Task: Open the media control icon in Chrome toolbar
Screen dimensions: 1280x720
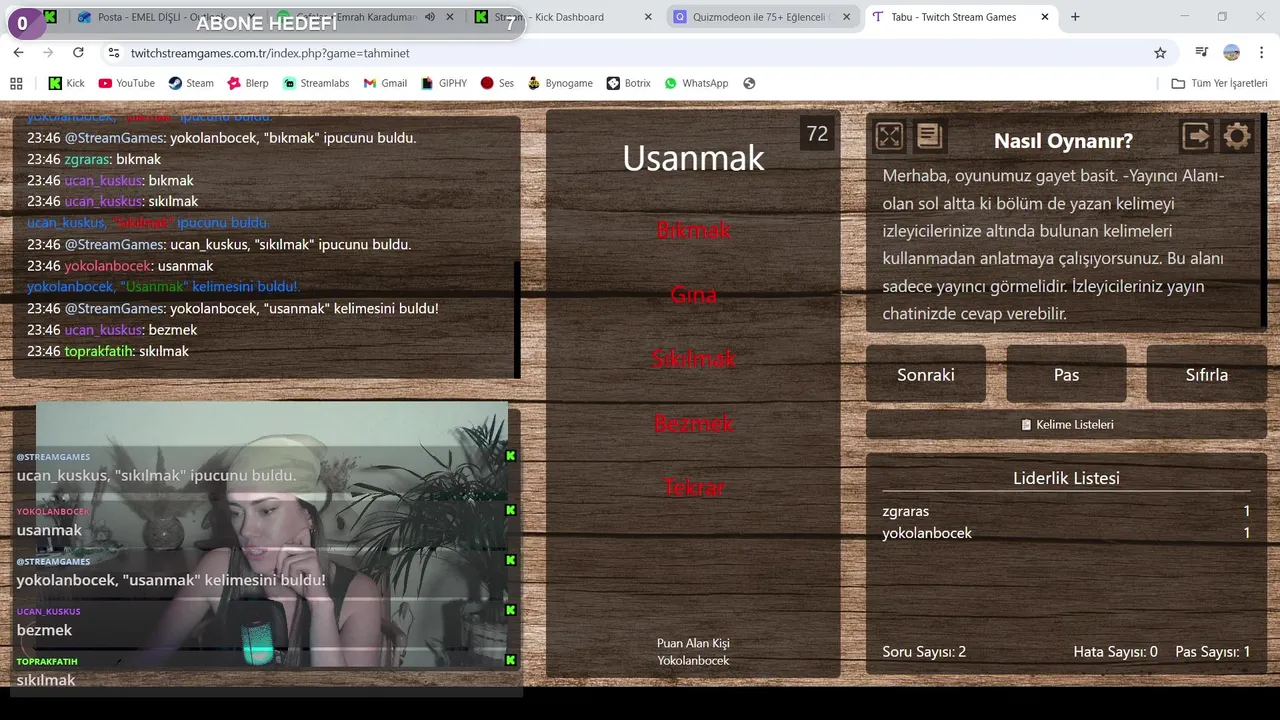Action: (1202, 53)
